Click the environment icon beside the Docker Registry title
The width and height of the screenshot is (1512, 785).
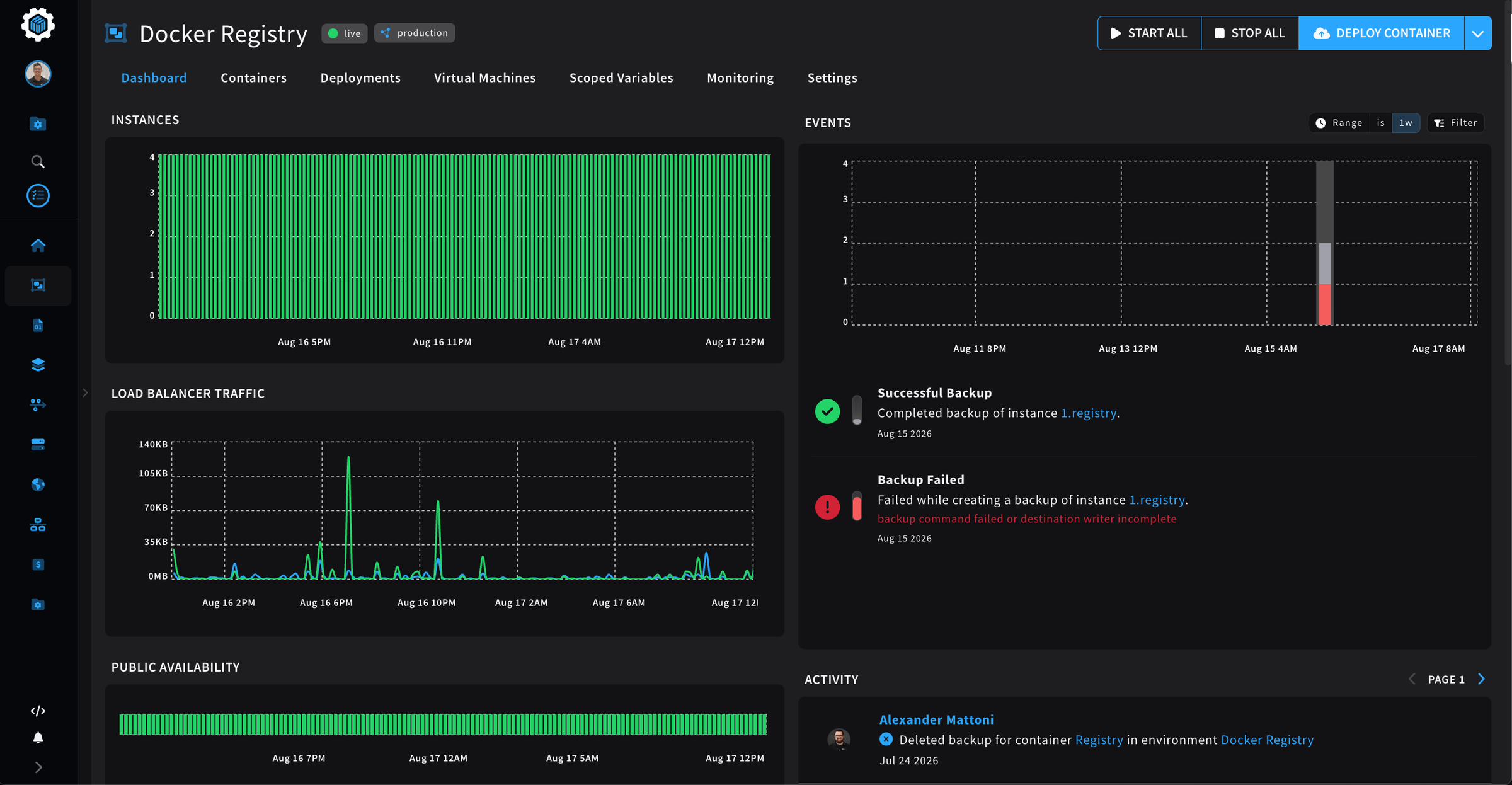pyautogui.click(x=116, y=33)
